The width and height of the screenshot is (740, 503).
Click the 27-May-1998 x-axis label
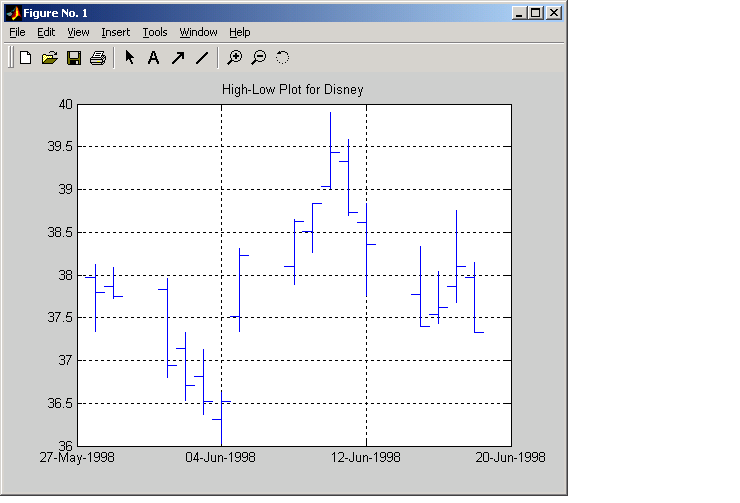pyautogui.click(x=77, y=457)
